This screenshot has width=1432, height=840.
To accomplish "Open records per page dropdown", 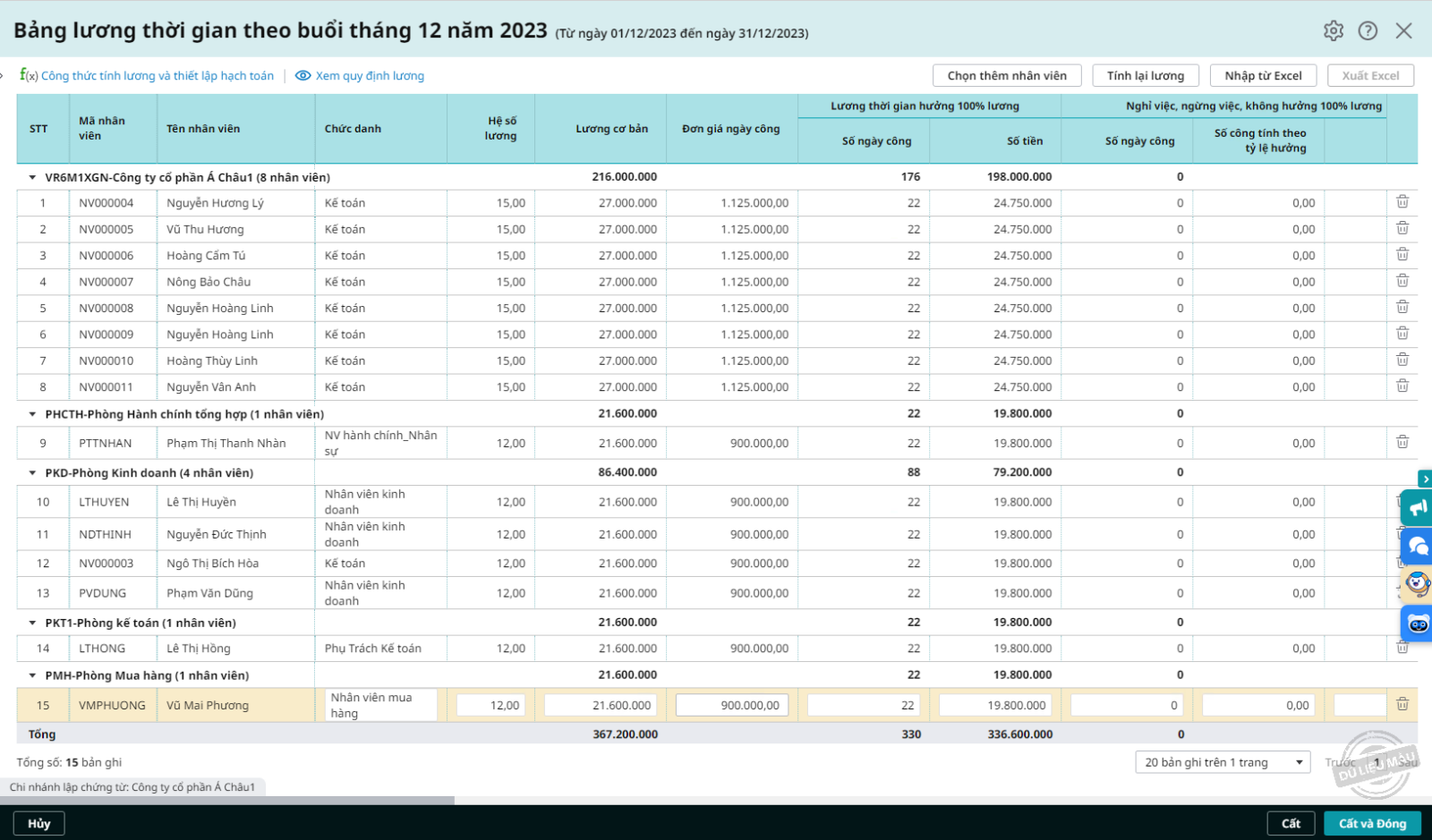I will 1223,762.
